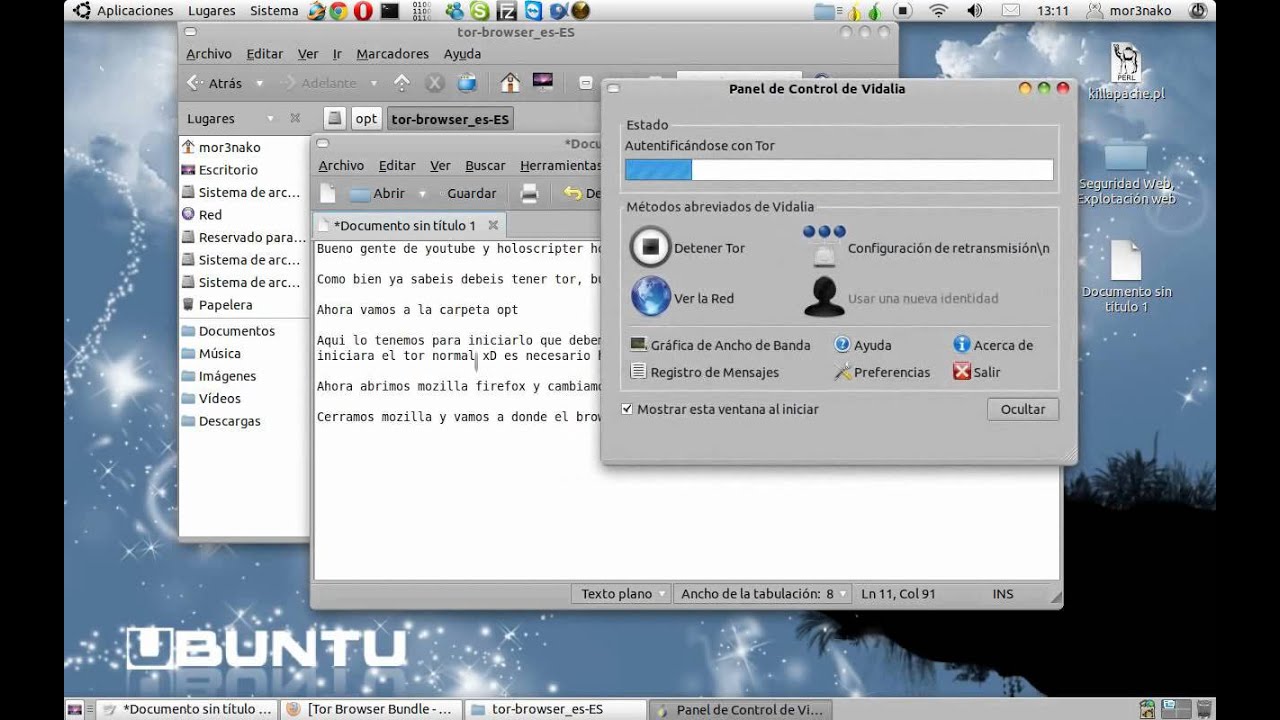This screenshot has height=720, width=1280.
Task: Click the volume icon in system tray
Action: [975, 11]
